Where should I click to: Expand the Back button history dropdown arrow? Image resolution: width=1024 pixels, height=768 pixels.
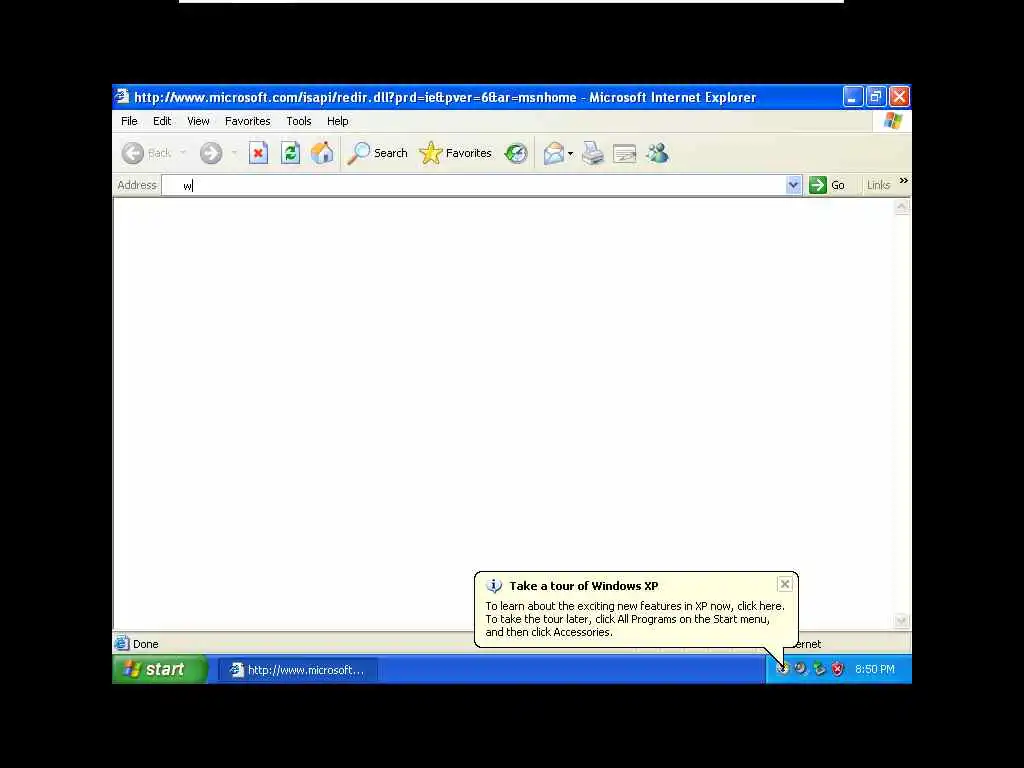click(183, 153)
